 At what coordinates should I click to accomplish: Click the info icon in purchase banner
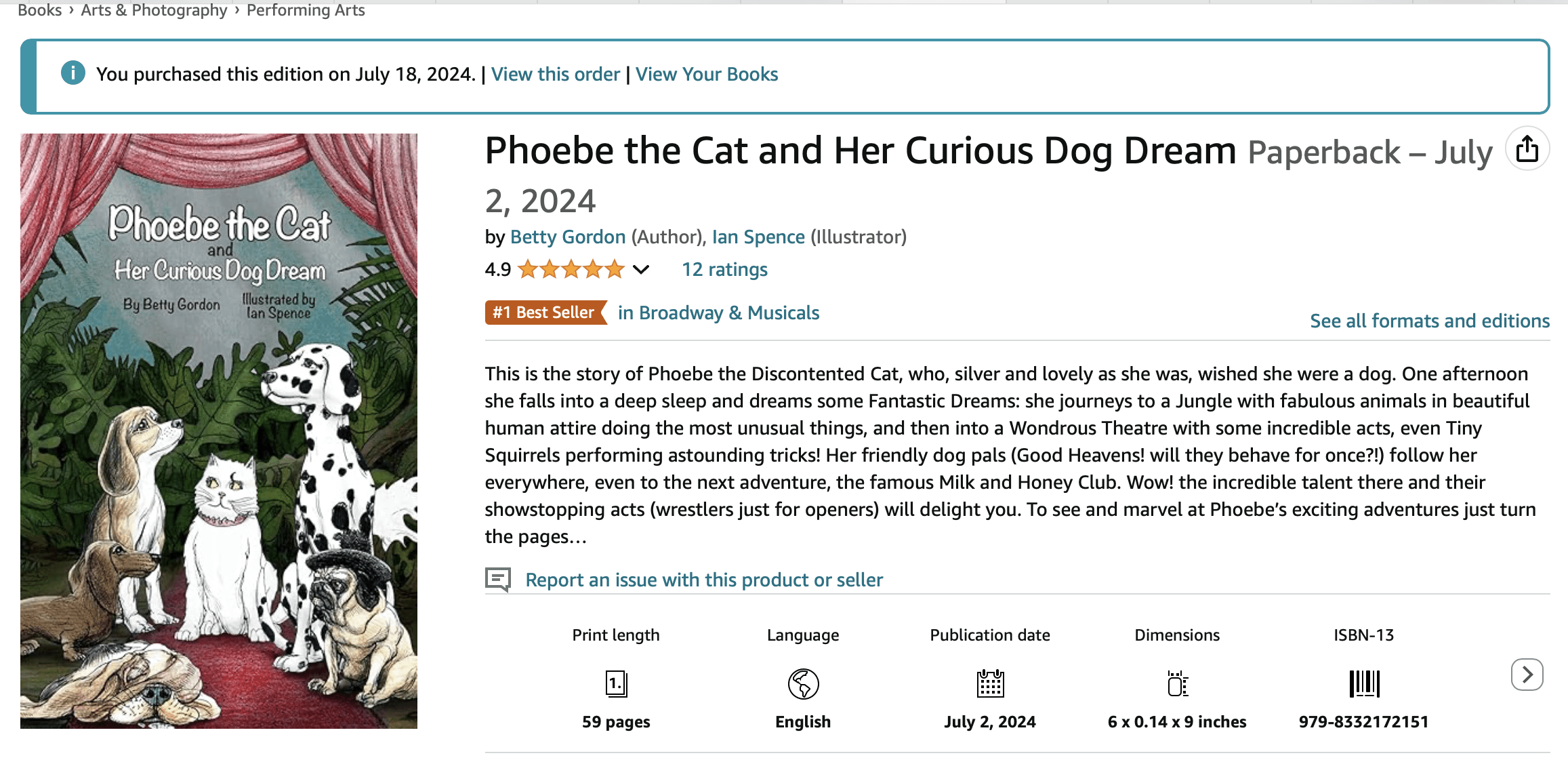(73, 73)
